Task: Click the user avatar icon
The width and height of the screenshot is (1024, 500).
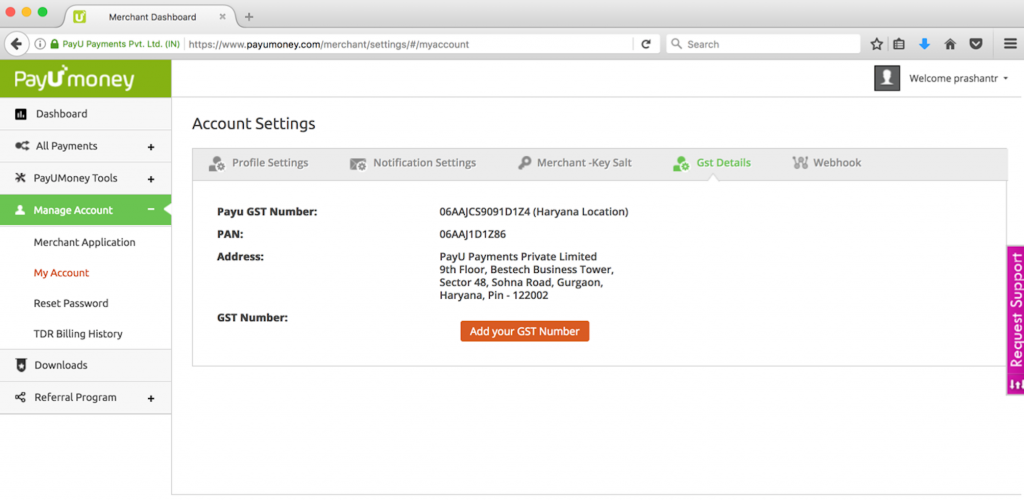Action: pos(887,78)
